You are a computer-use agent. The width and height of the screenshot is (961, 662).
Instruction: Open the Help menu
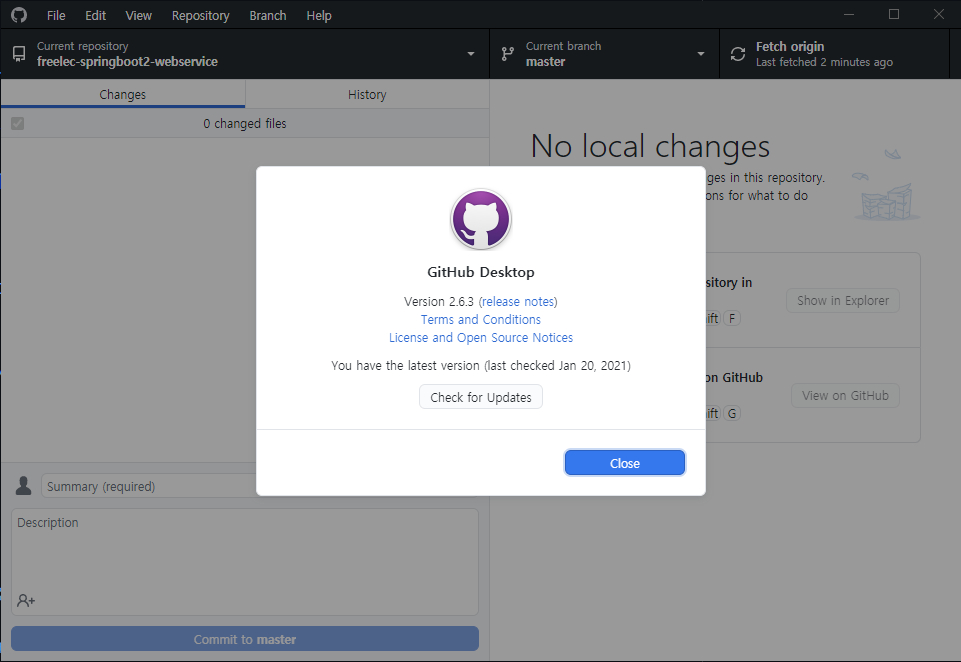(319, 15)
